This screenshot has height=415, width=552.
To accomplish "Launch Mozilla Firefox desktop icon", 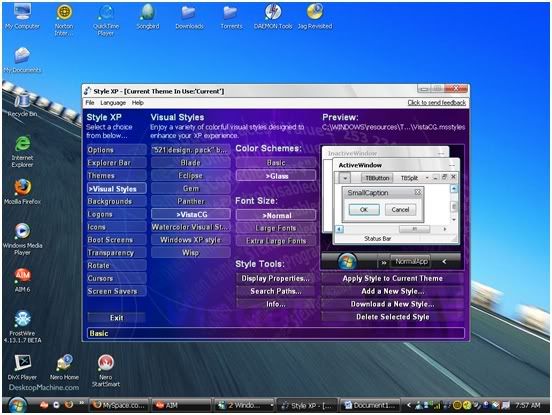I will (22, 192).
